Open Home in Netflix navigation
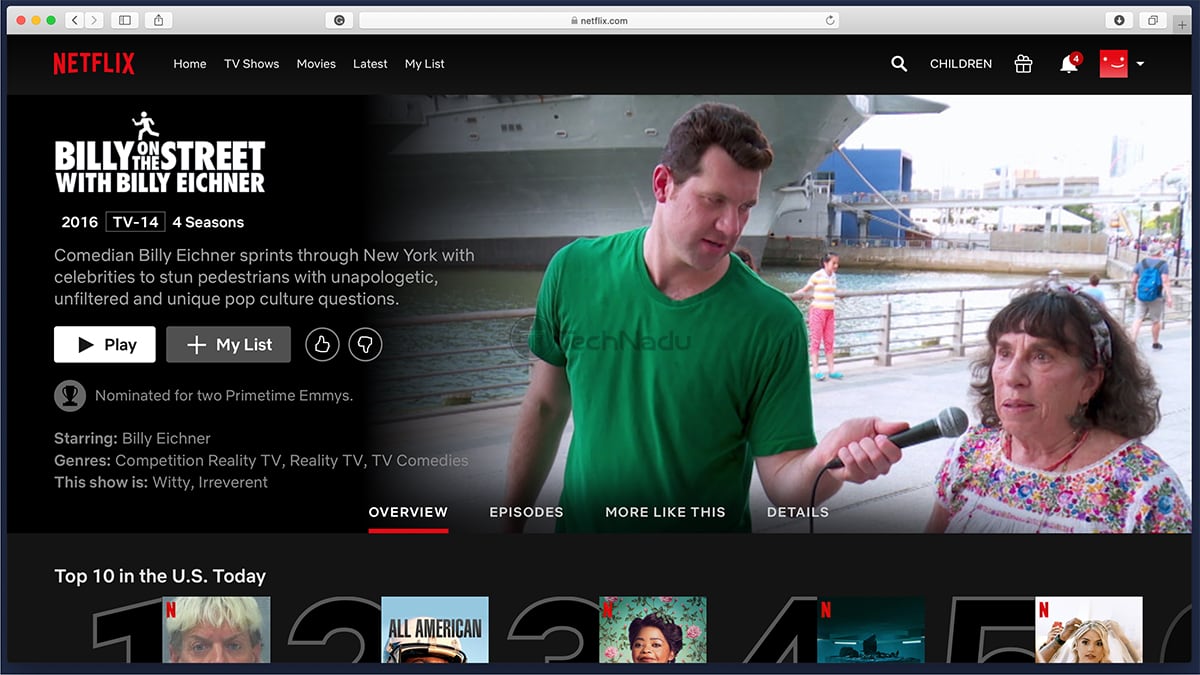1200x675 pixels. (190, 64)
